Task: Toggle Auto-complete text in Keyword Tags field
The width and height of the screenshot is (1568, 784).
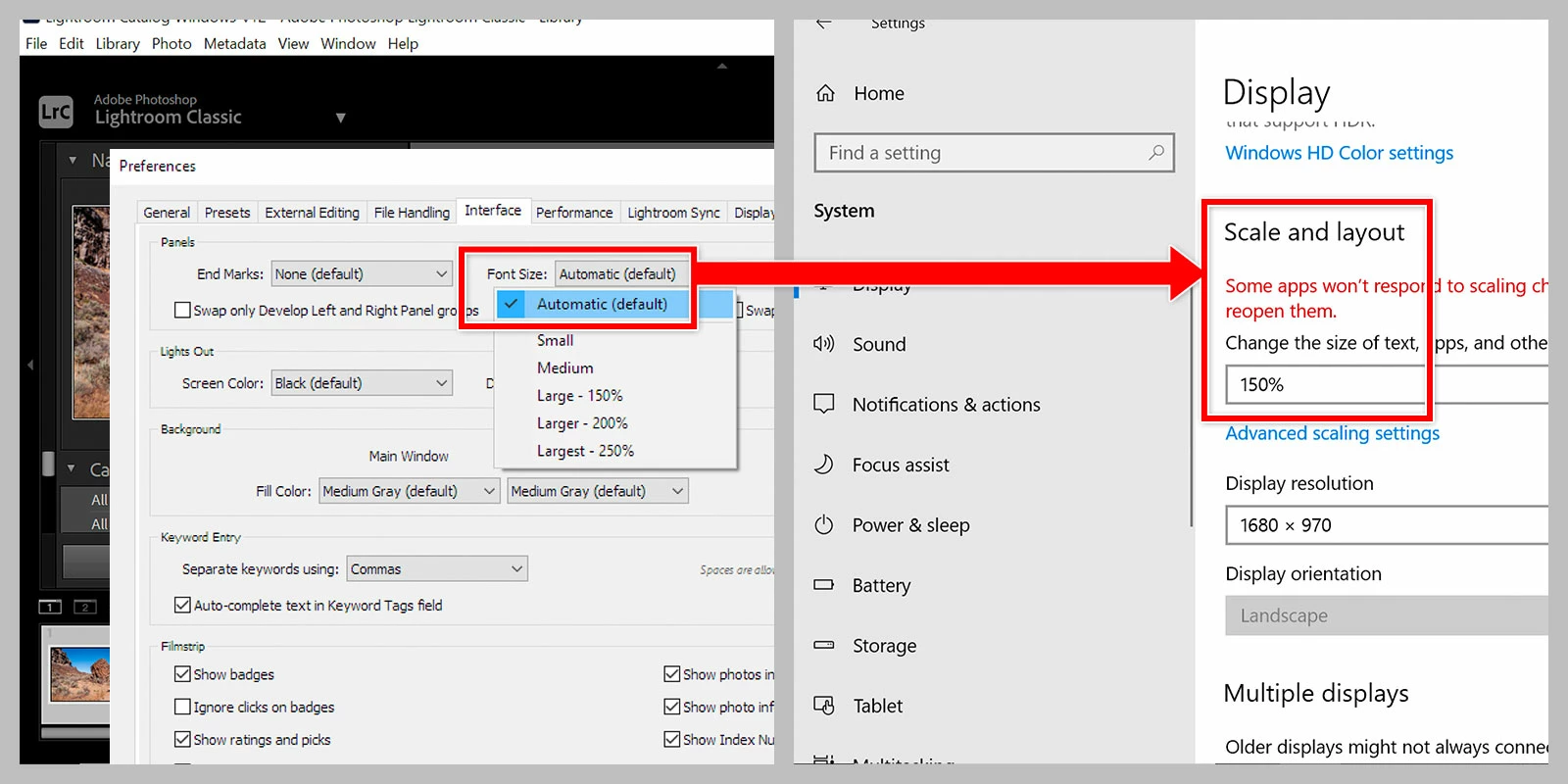Action: (x=182, y=605)
